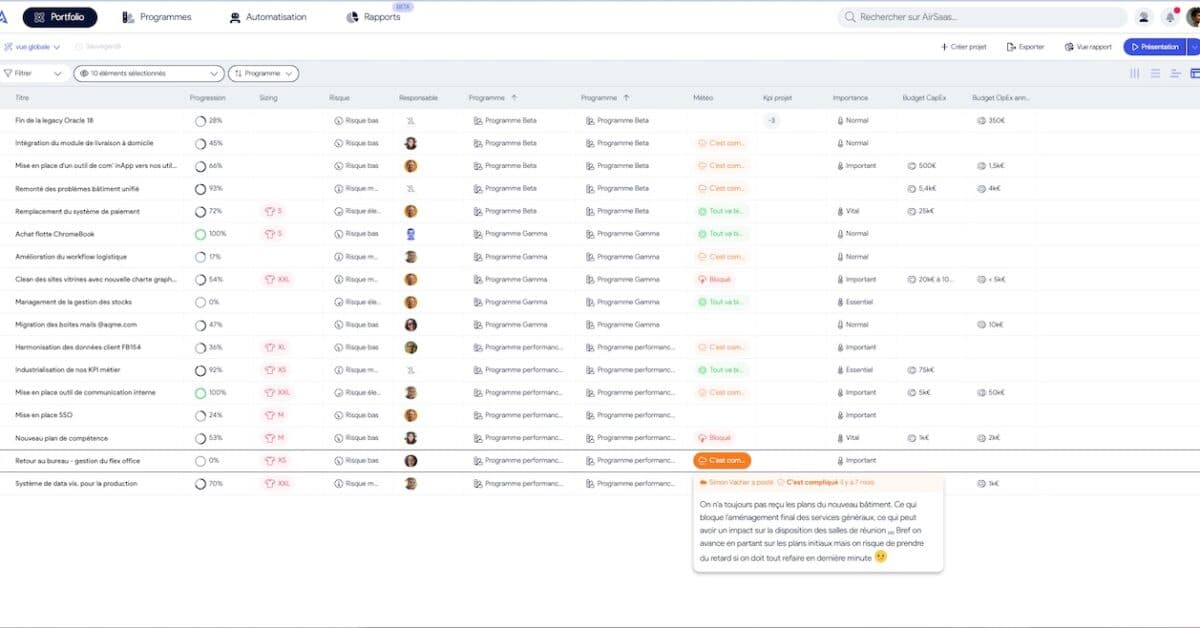Click the 93% progress circle for Remonté des problèmes
Screen dimensions: 1200x628
click(200, 188)
